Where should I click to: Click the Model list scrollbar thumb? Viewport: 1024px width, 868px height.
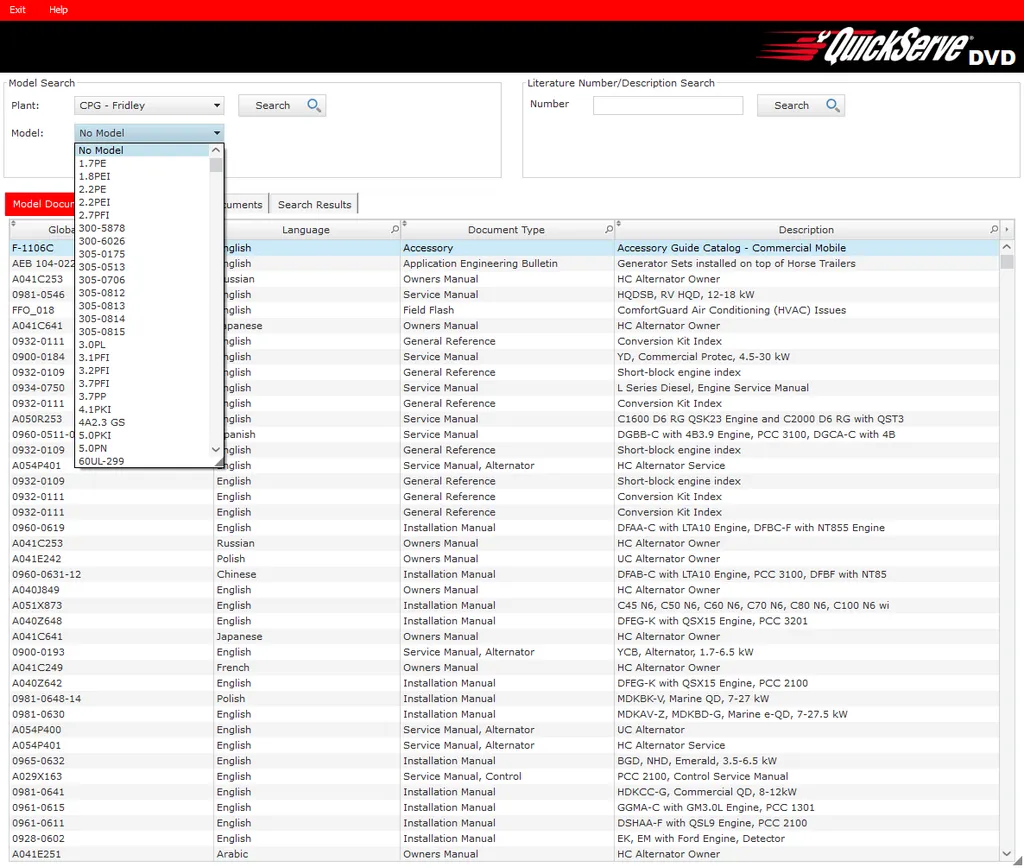(216, 165)
